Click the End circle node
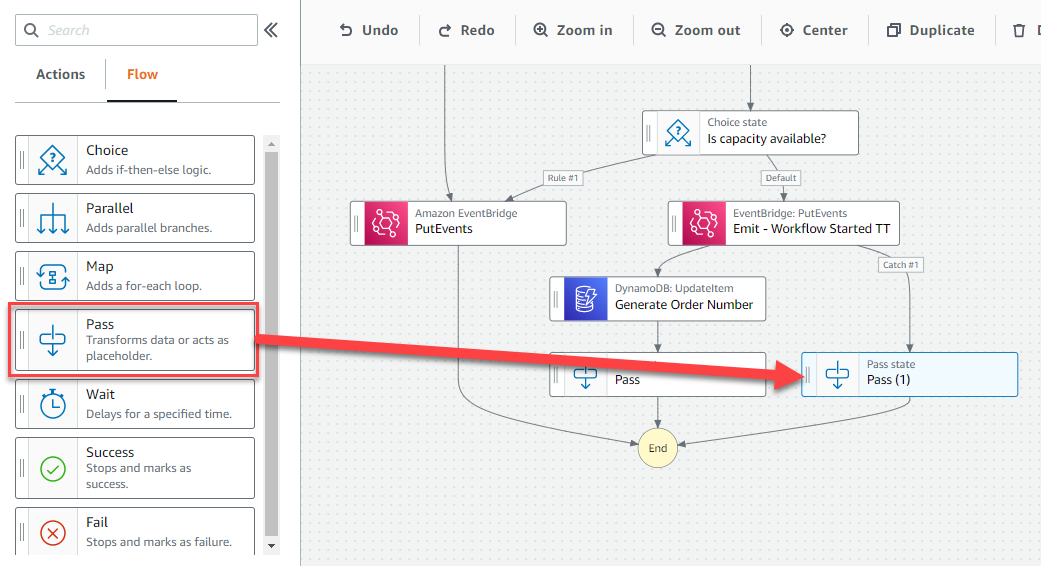The height and width of the screenshot is (566, 1041). [657, 448]
